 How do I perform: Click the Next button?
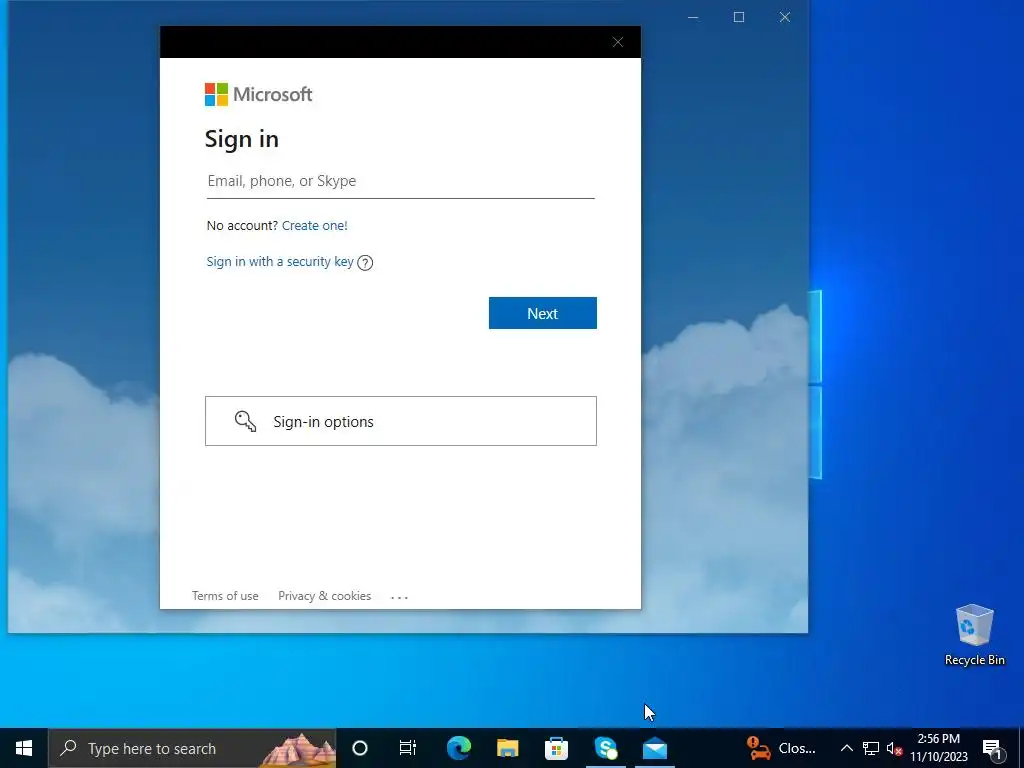click(542, 313)
